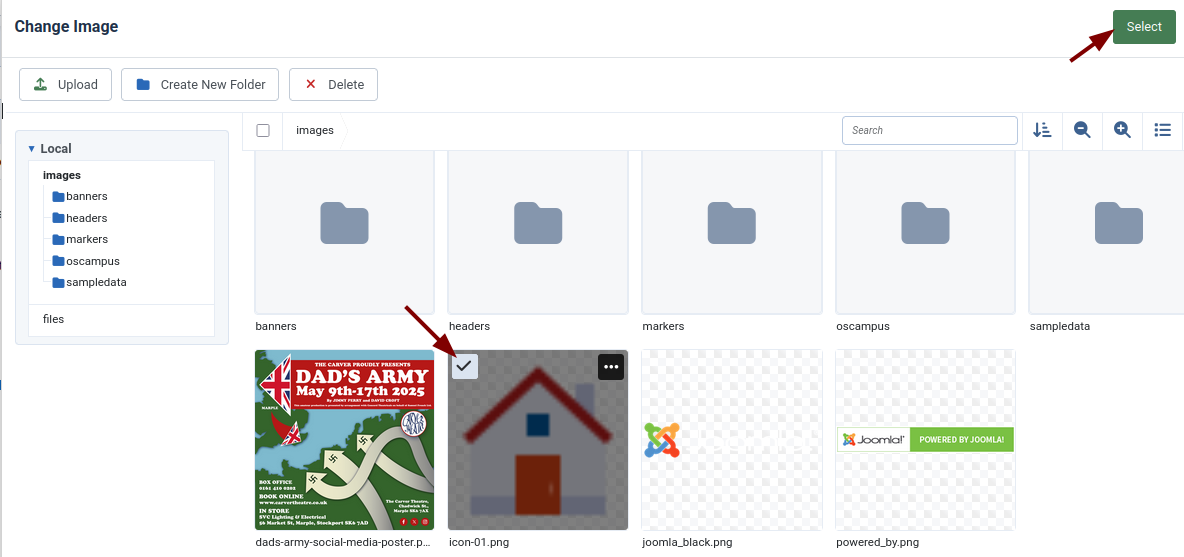Open the three-dot menu on icon-01.png
The height and width of the screenshot is (557, 1184).
coord(611,367)
